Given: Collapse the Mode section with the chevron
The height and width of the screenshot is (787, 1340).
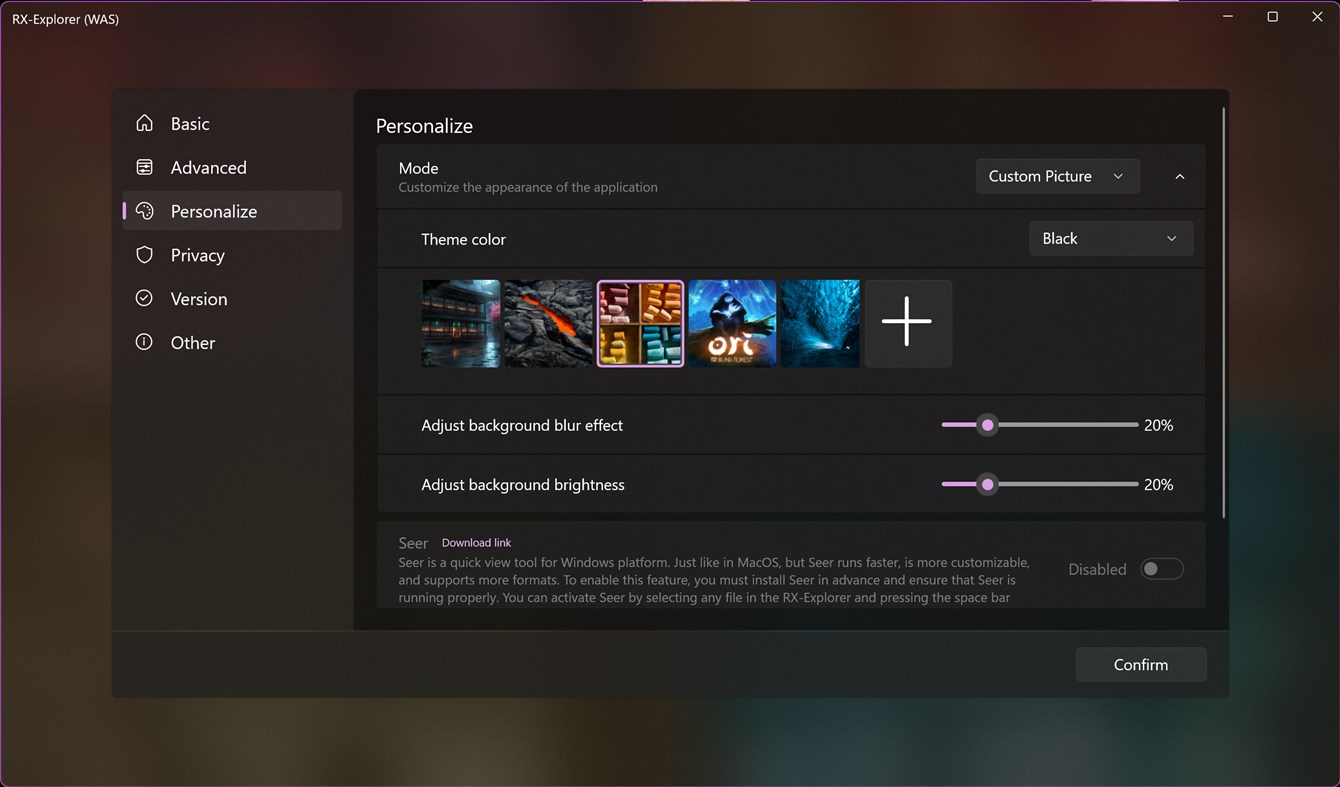Looking at the screenshot, I should point(1179,176).
